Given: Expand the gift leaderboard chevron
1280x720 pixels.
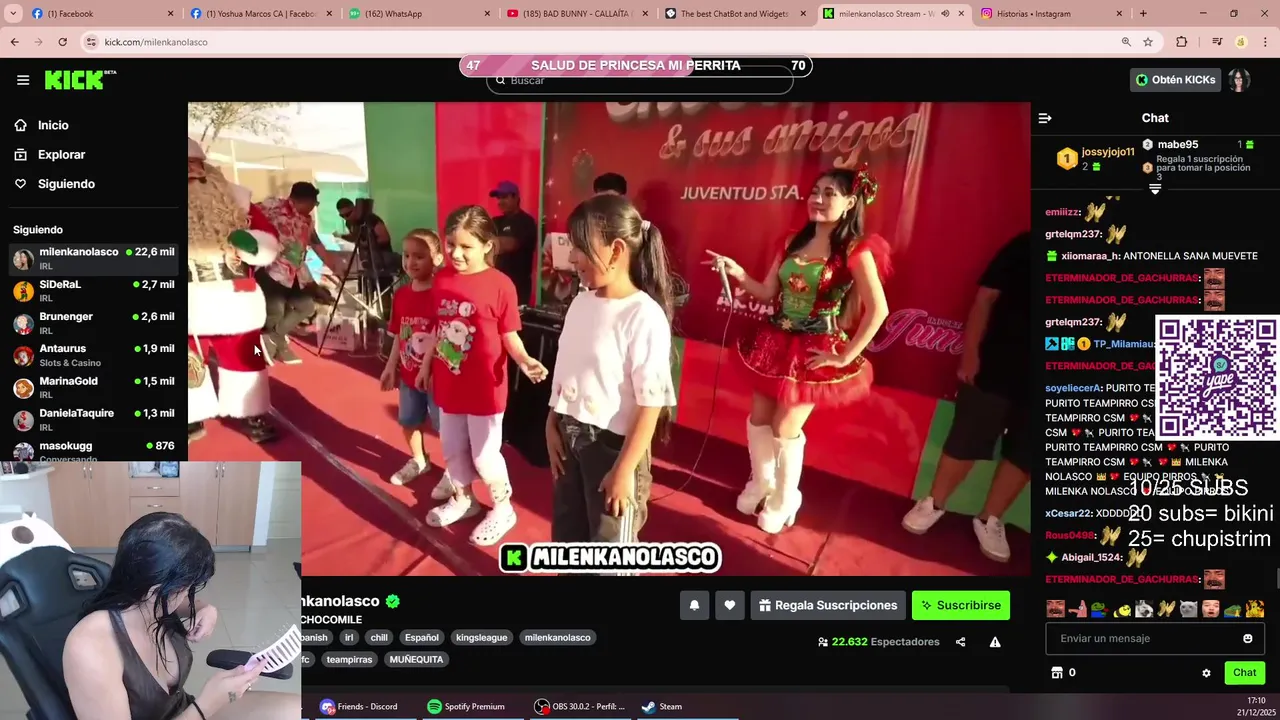Looking at the screenshot, I should 1155,188.
